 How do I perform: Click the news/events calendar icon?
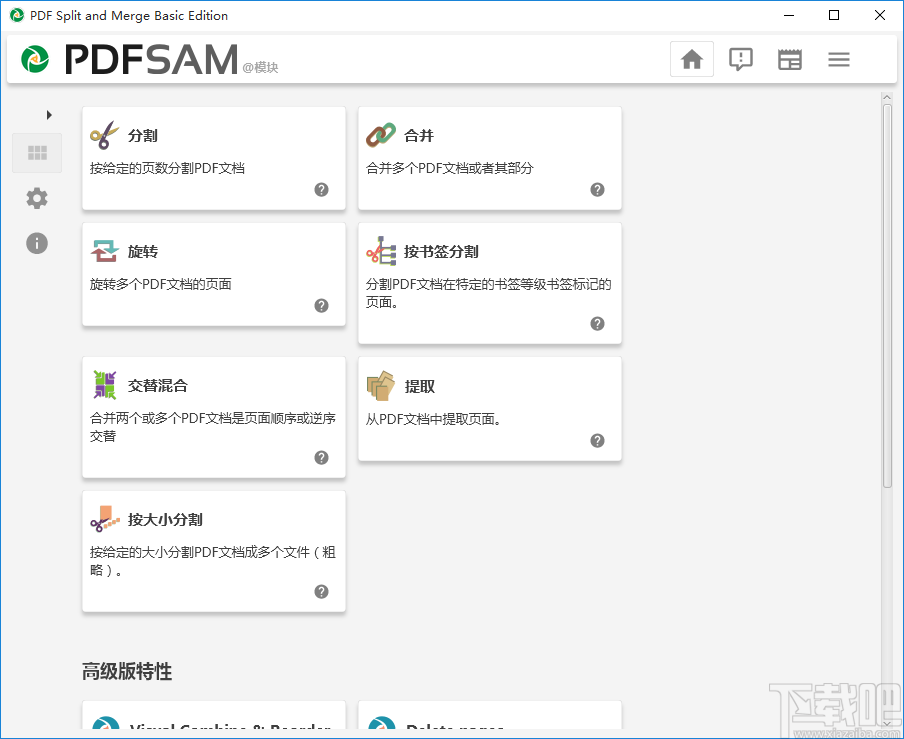pyautogui.click(x=789, y=59)
